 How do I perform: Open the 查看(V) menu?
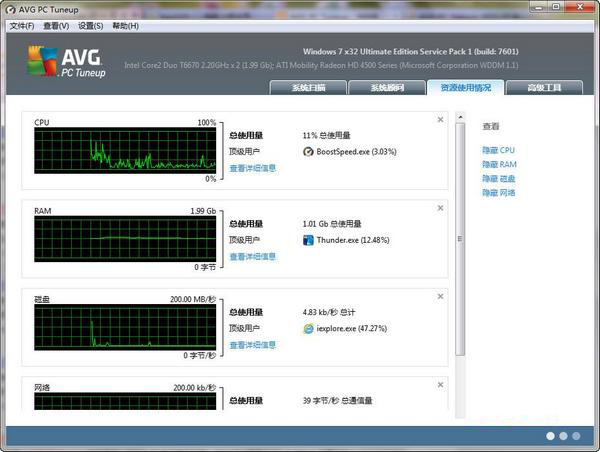[x=56, y=26]
